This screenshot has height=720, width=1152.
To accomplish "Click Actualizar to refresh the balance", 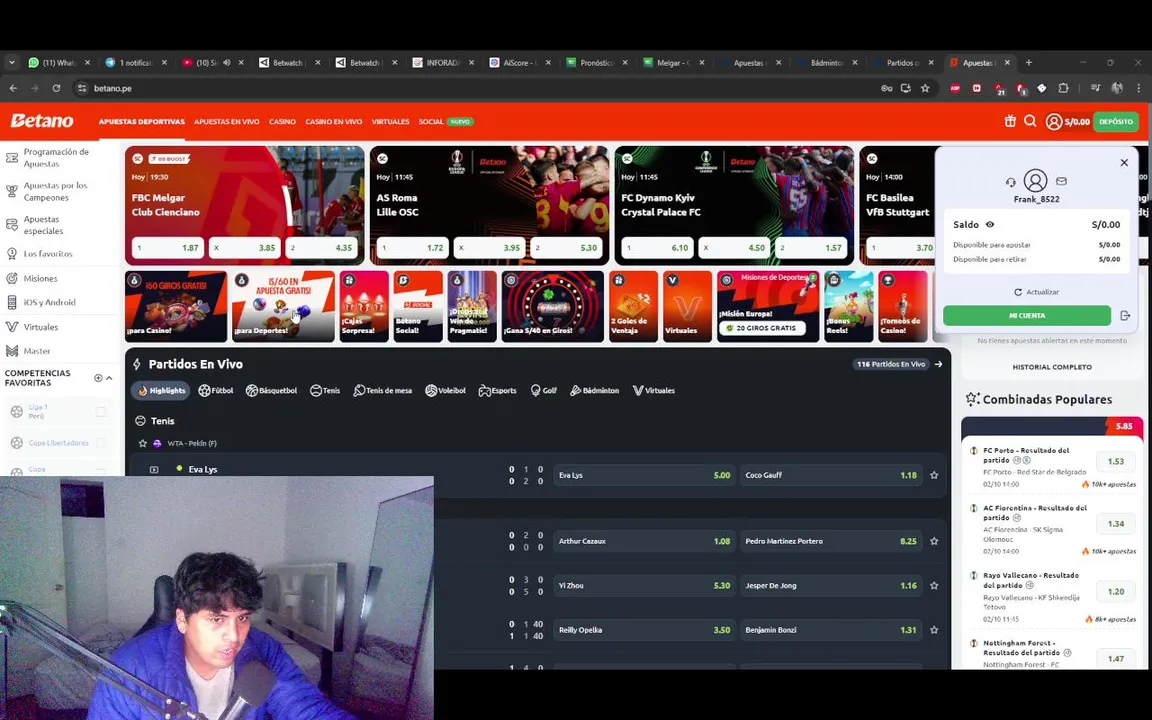I will click(1037, 292).
